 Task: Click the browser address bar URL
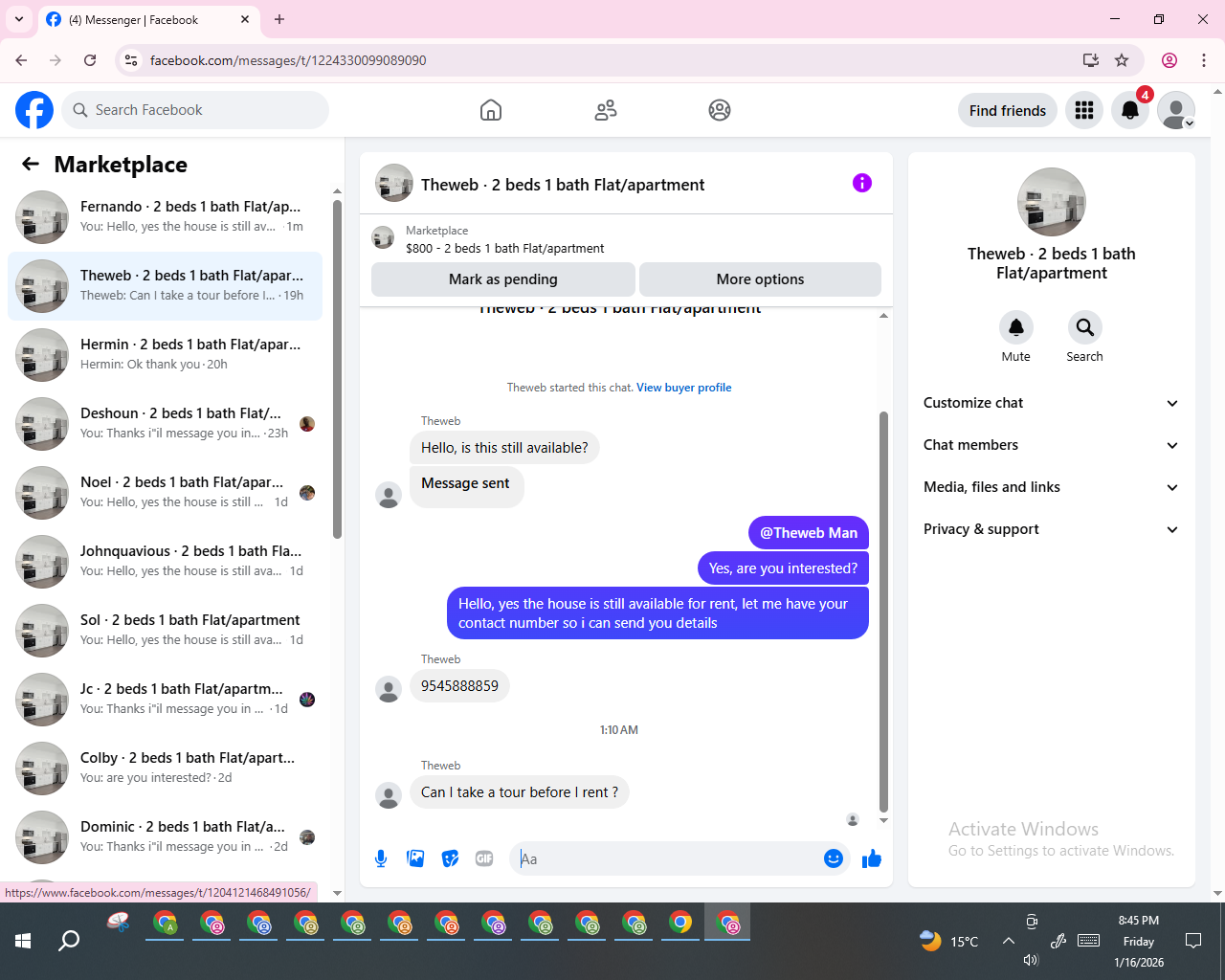click(x=288, y=60)
